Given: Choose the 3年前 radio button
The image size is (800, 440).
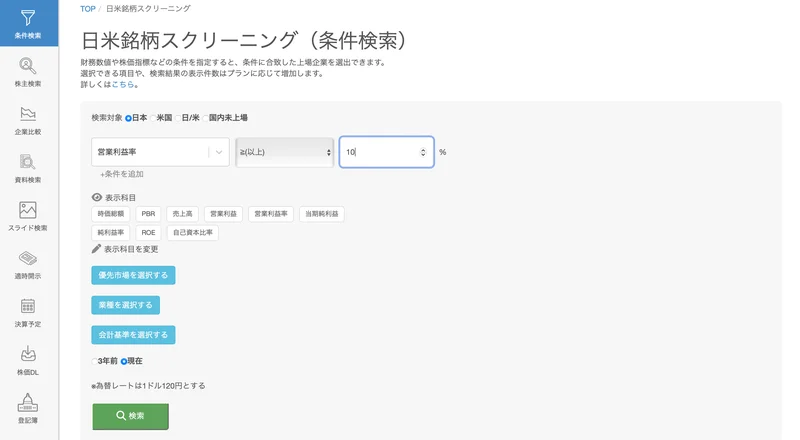Looking at the screenshot, I should [94, 361].
